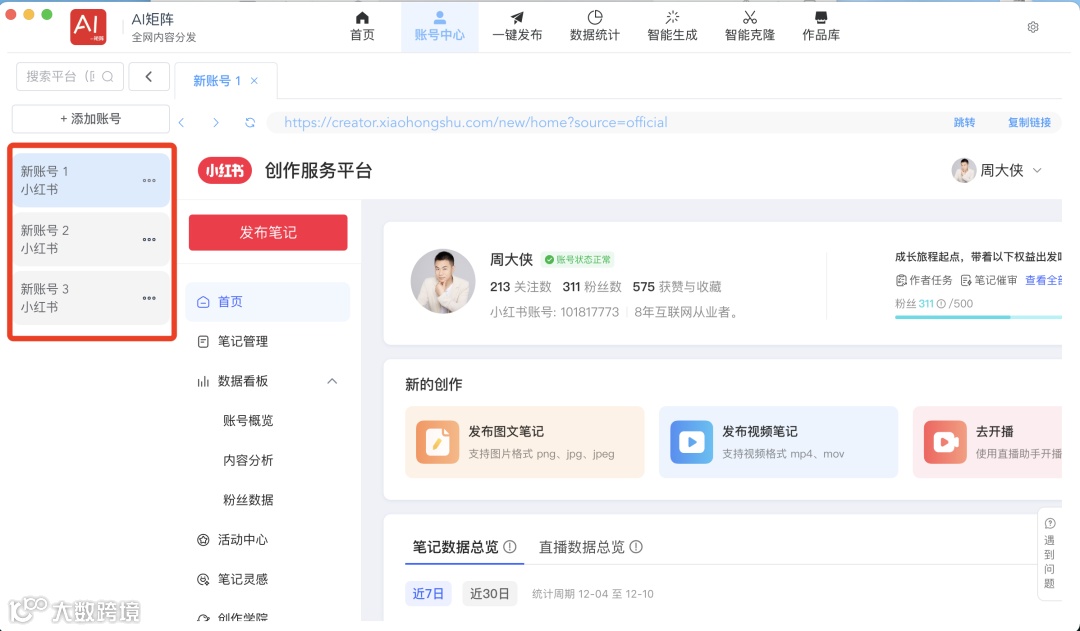Click the search magnifier in platform search box
The image size is (1080, 631).
point(107,76)
